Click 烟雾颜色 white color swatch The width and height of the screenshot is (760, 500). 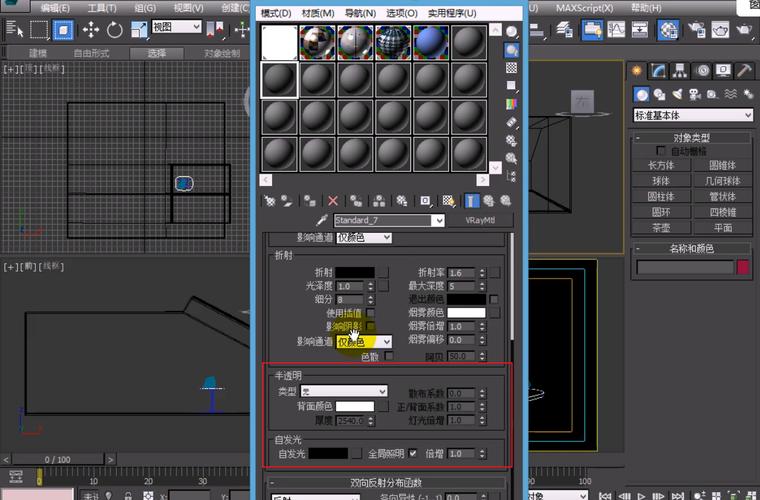tap(466, 313)
